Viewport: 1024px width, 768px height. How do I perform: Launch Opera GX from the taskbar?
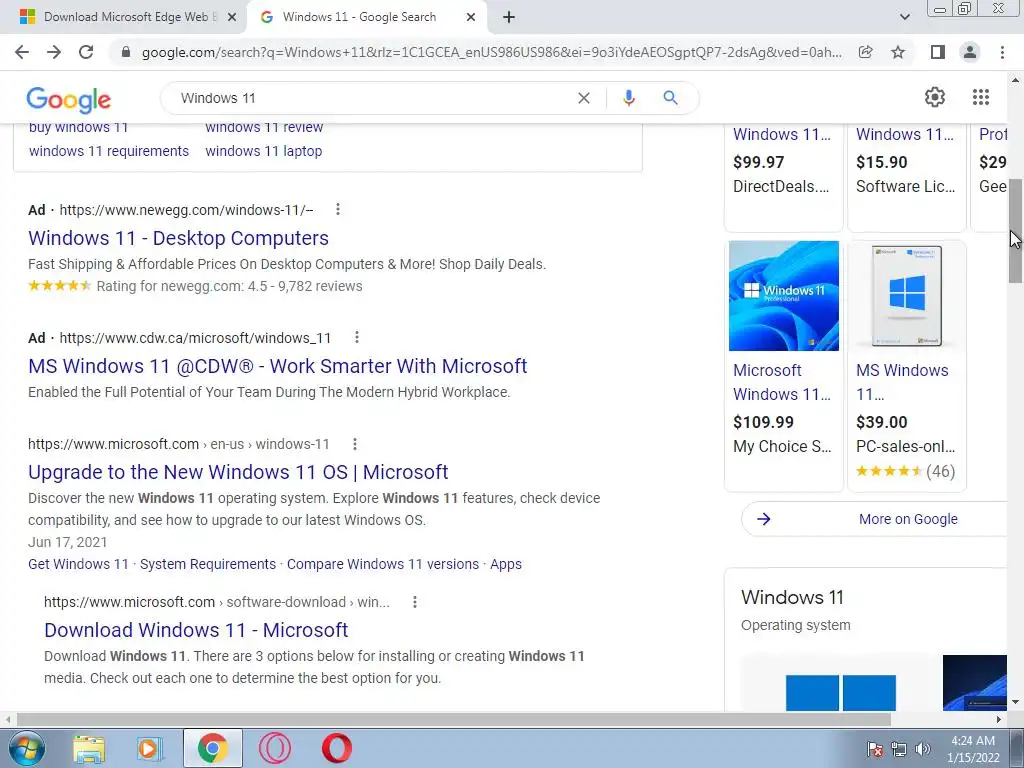(274, 748)
